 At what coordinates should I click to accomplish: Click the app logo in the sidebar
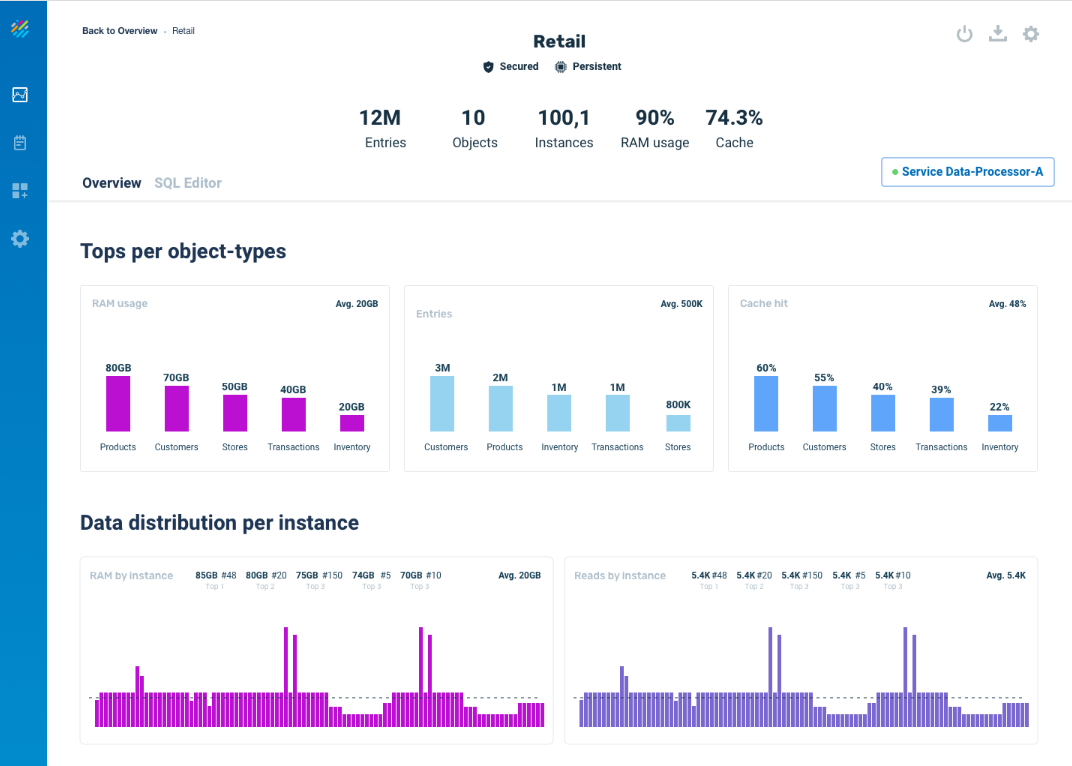point(20,29)
